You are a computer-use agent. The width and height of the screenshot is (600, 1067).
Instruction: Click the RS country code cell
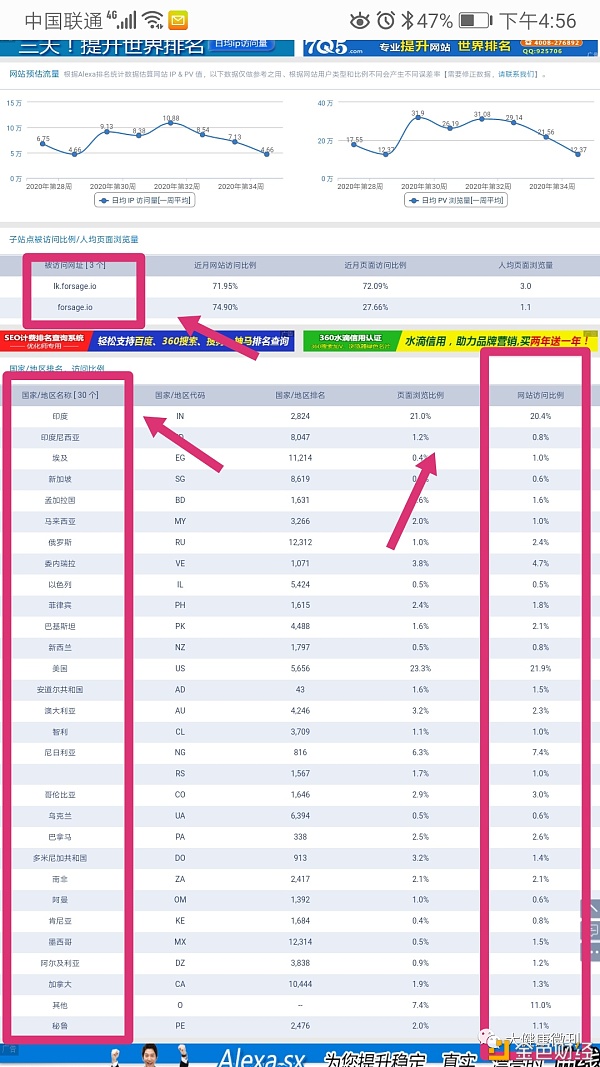(x=180, y=774)
